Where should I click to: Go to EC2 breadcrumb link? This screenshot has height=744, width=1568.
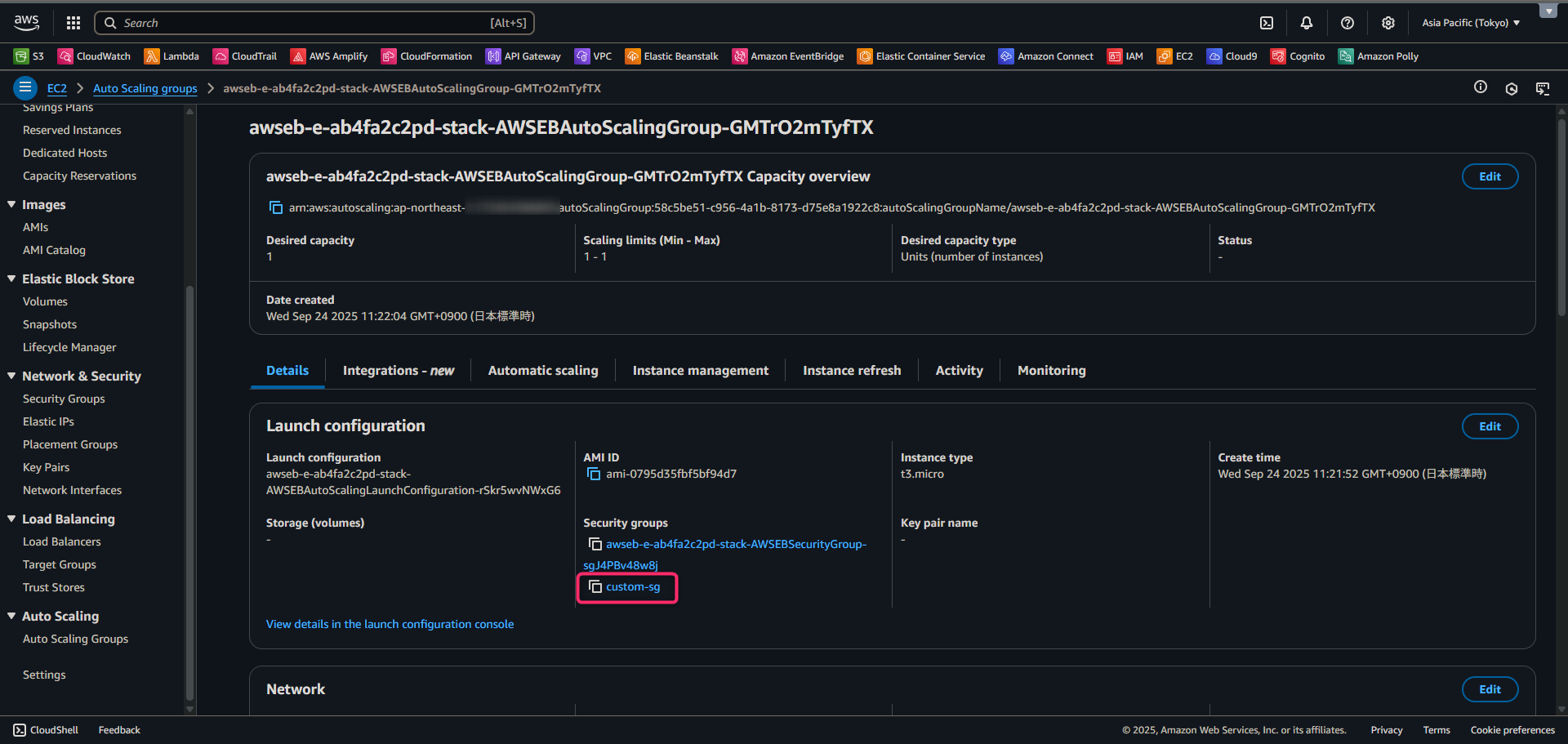[57, 88]
